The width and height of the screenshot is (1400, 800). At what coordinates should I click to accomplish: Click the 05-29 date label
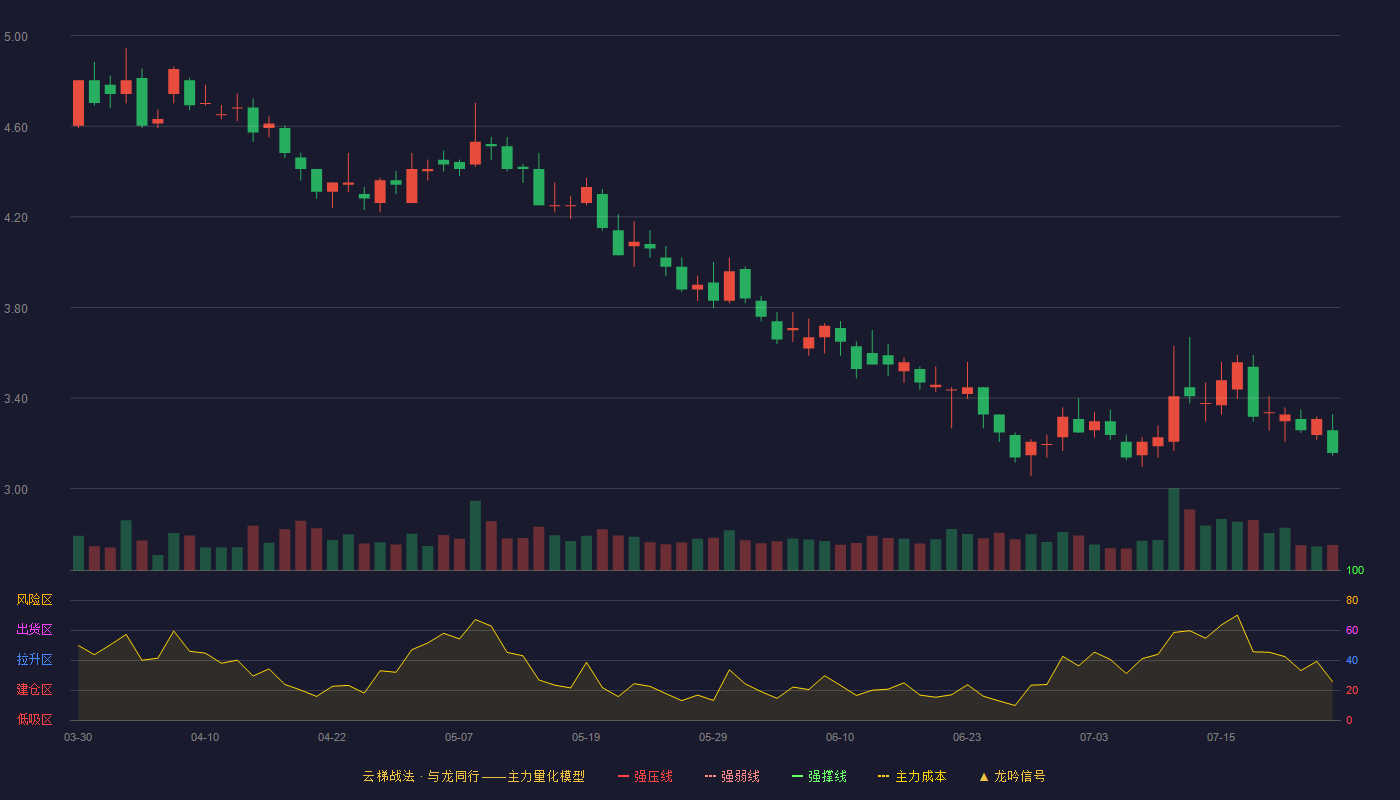[713, 737]
